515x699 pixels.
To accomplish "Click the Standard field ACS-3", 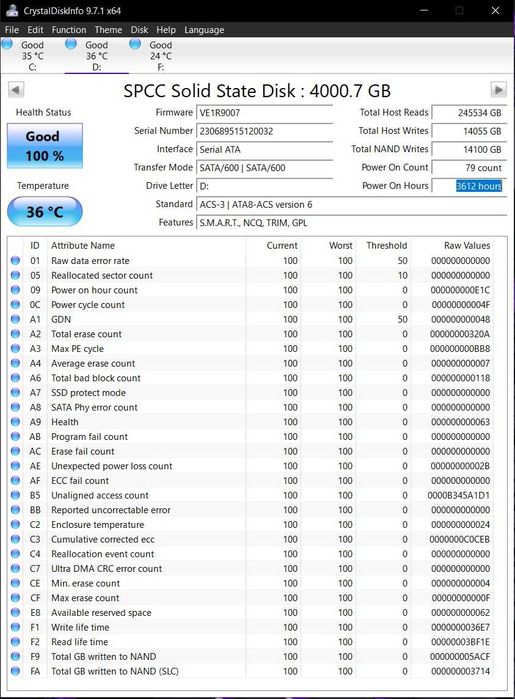I will pos(351,205).
